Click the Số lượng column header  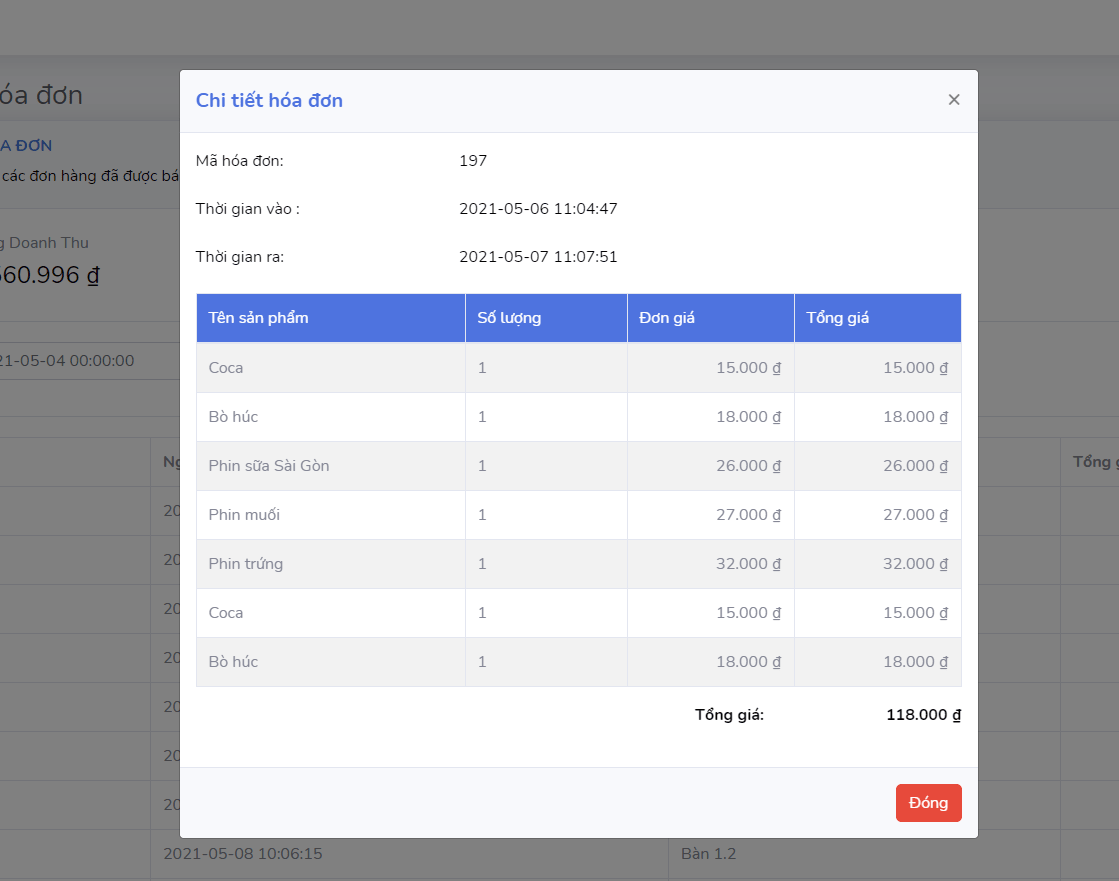click(x=547, y=318)
